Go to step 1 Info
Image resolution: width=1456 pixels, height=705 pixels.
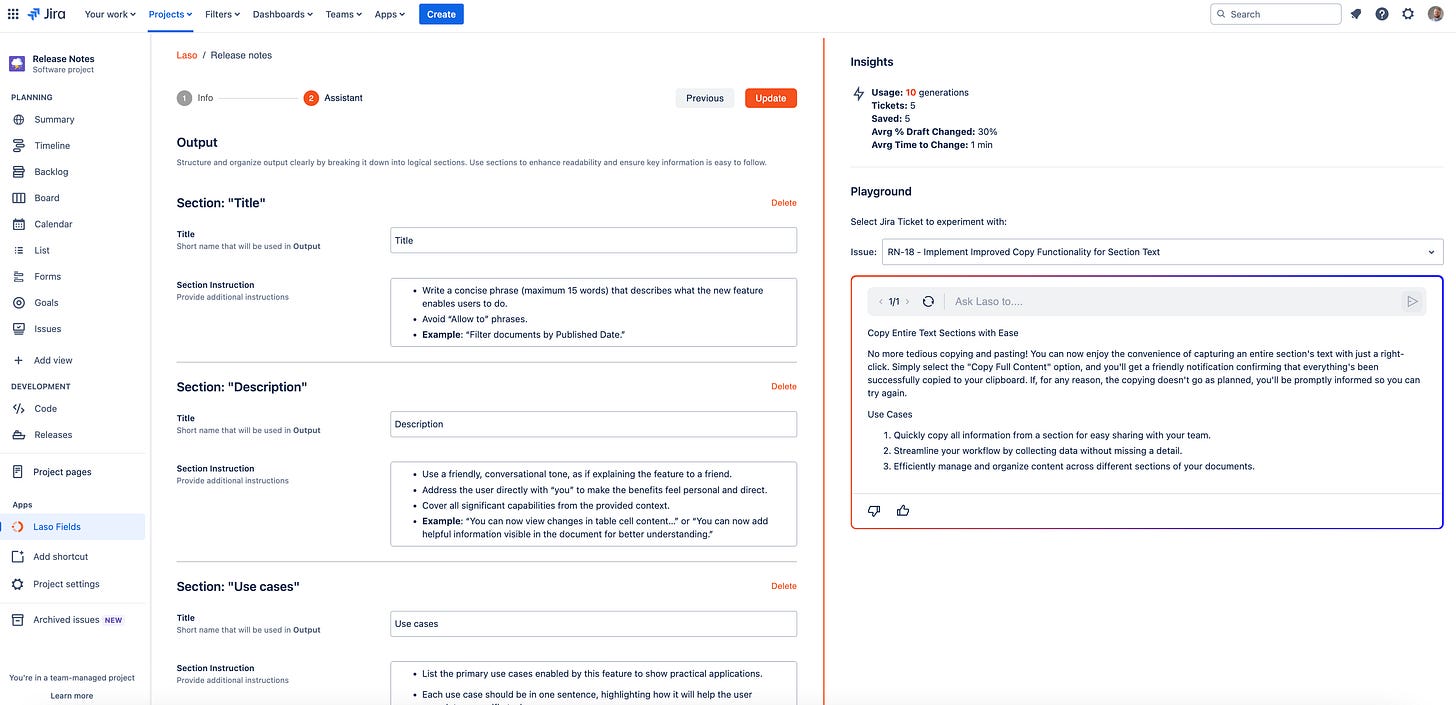tap(195, 98)
